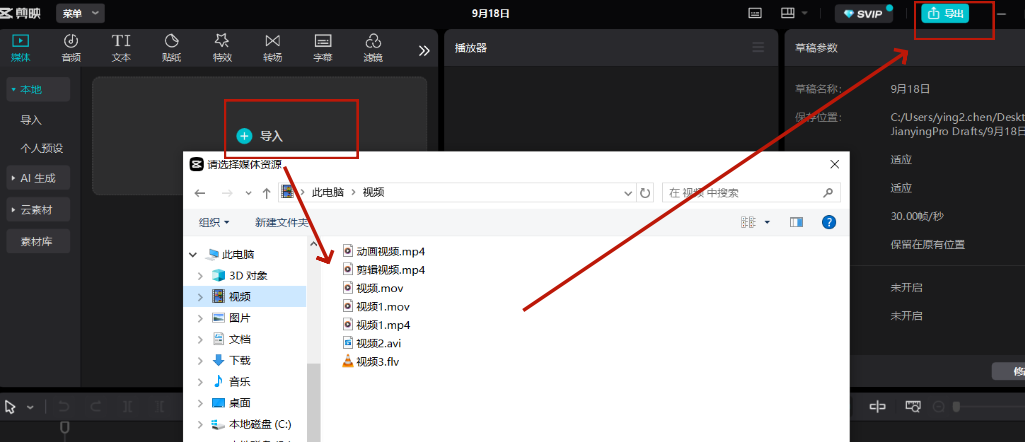Open the 字幕 (Captions) panel
The height and width of the screenshot is (442, 1025).
coord(322,46)
